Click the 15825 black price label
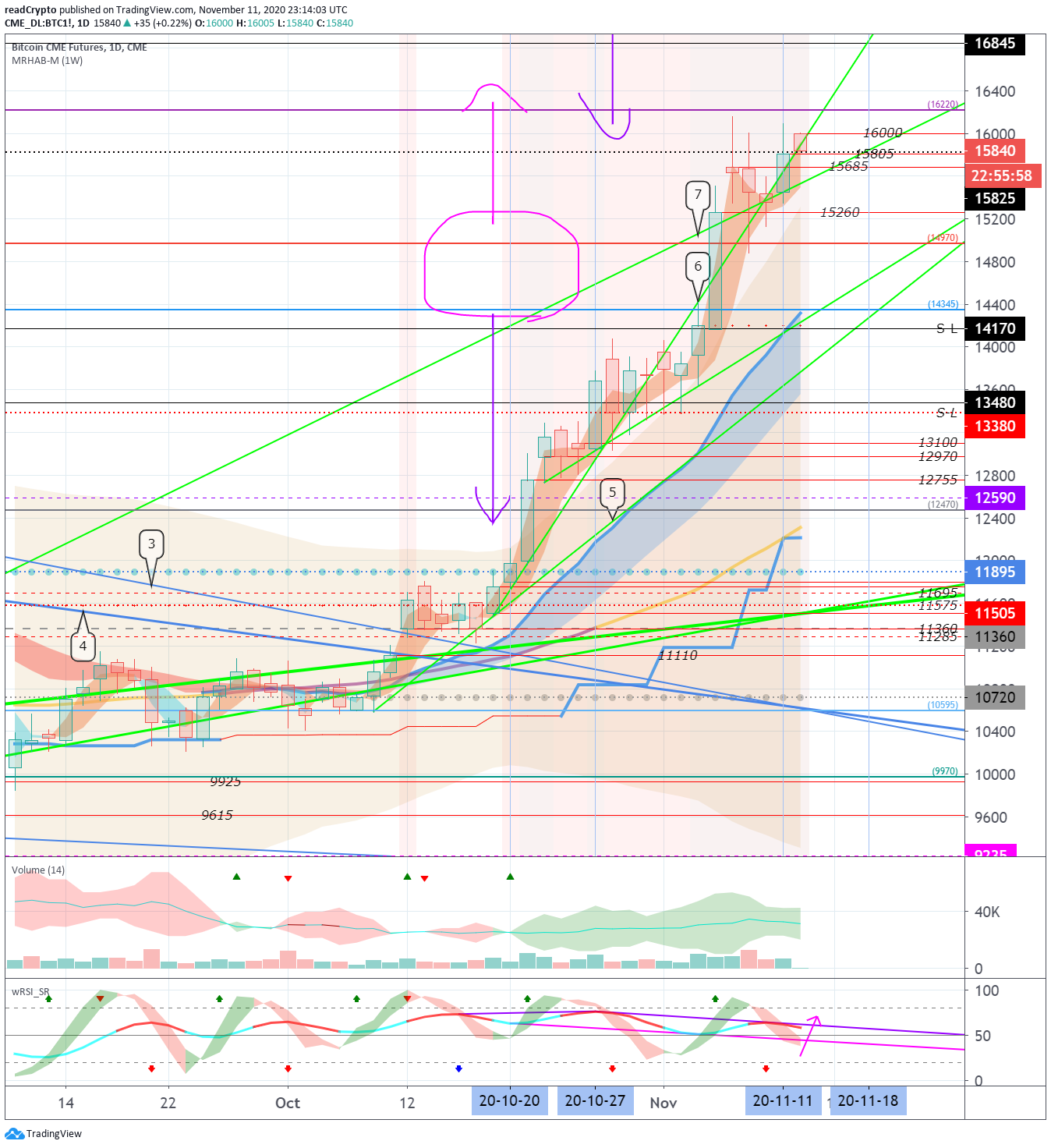Screen dimensions: 1051x1148 (995, 199)
